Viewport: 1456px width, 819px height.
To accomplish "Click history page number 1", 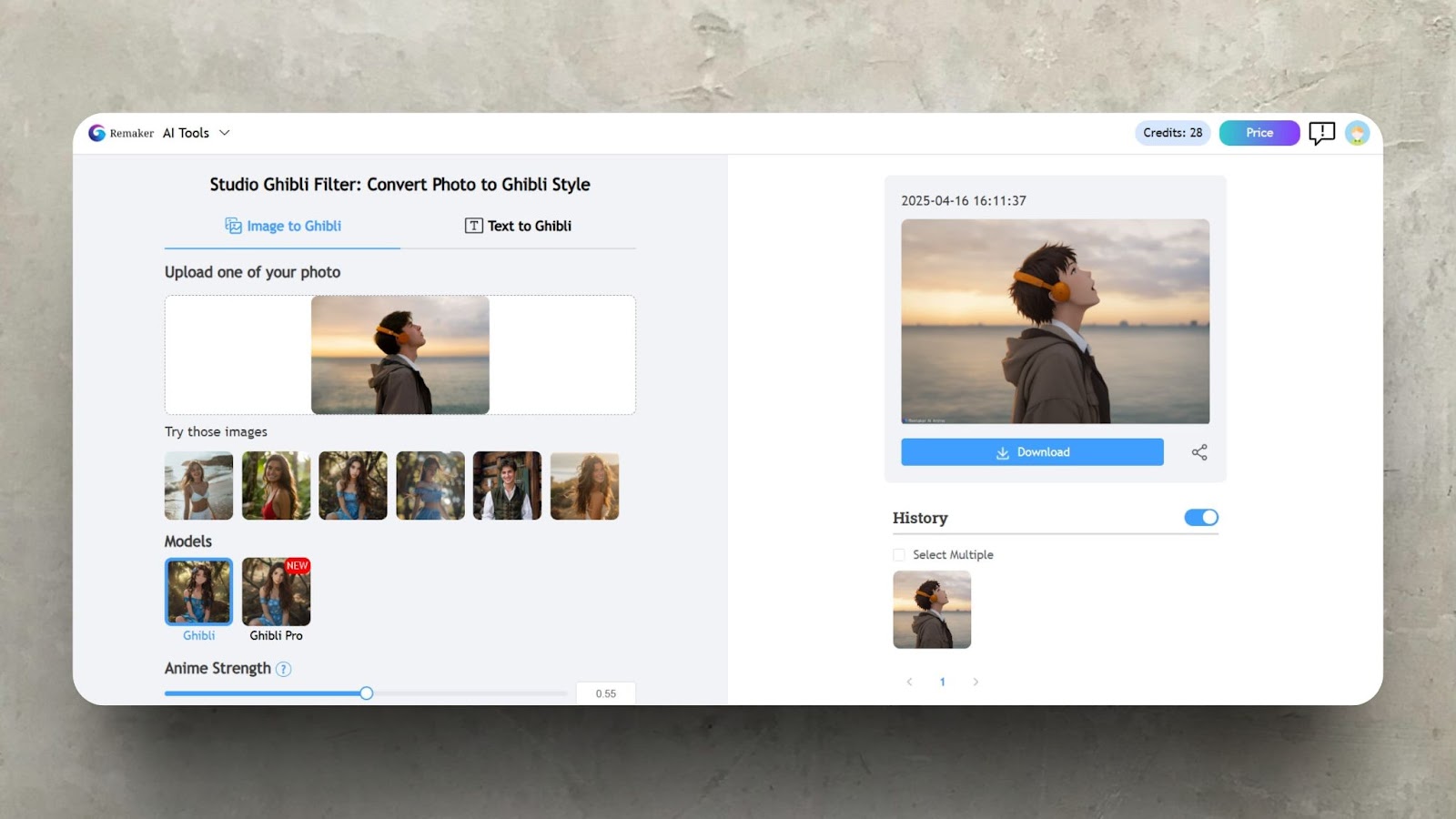I will [943, 682].
